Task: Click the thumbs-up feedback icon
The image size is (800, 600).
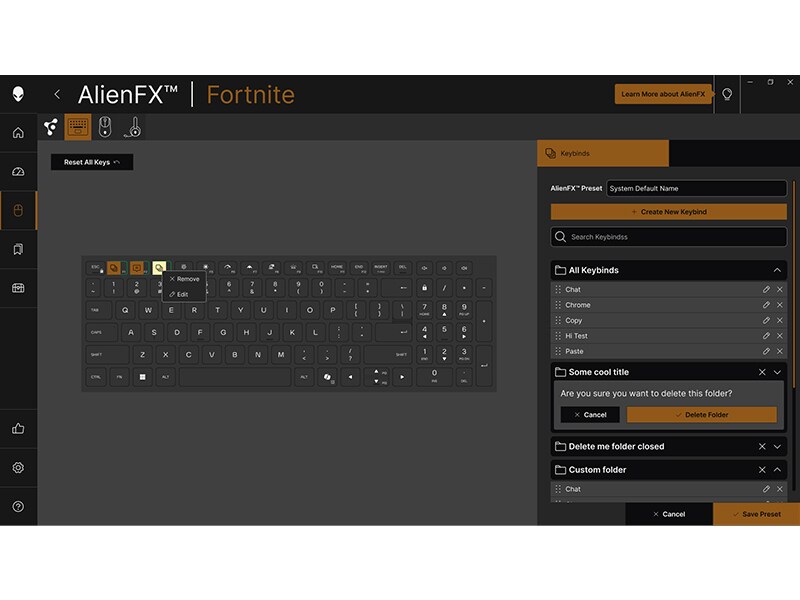Action: (18, 429)
